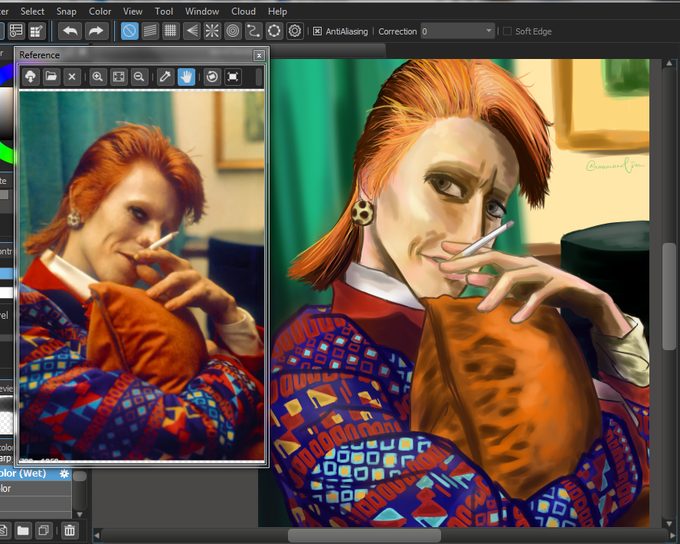Toggle the AntiAliasing checkbox
The image size is (680, 544).
click(x=317, y=31)
